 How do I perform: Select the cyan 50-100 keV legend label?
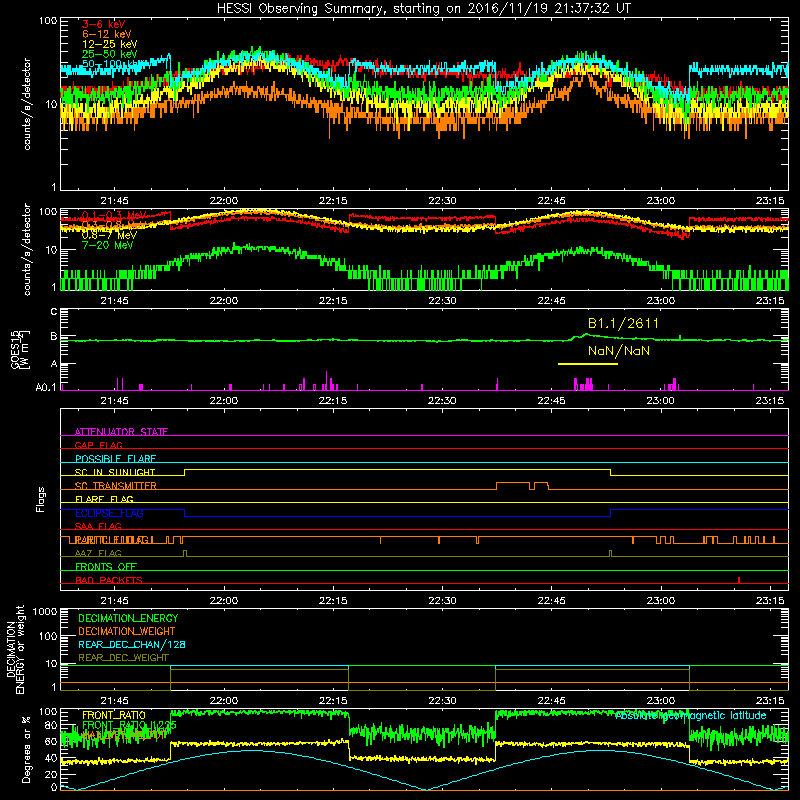click(110, 64)
